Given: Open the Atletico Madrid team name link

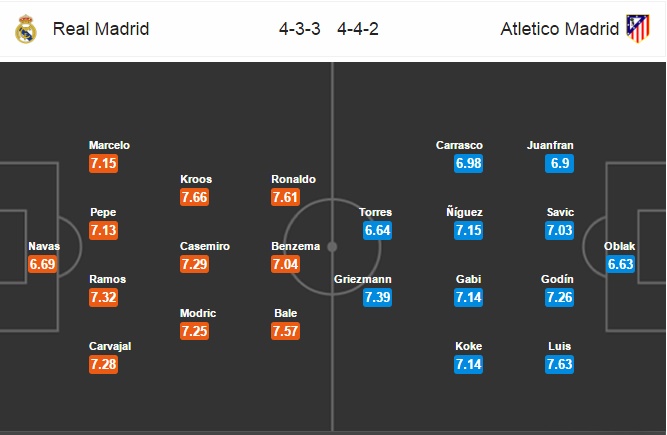Looking at the screenshot, I should [x=559, y=29].
